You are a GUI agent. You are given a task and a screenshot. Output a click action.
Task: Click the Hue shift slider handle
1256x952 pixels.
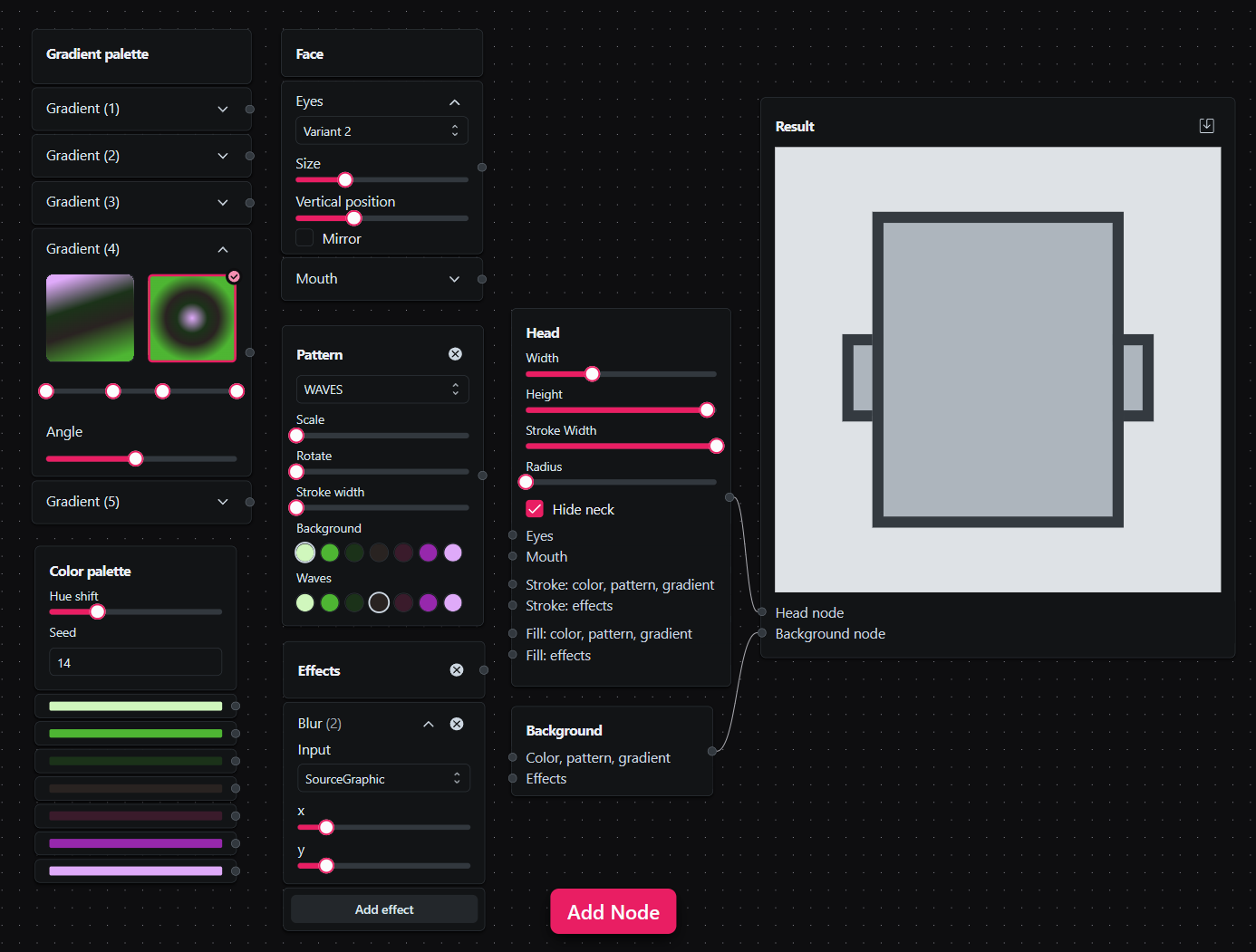pos(98,611)
